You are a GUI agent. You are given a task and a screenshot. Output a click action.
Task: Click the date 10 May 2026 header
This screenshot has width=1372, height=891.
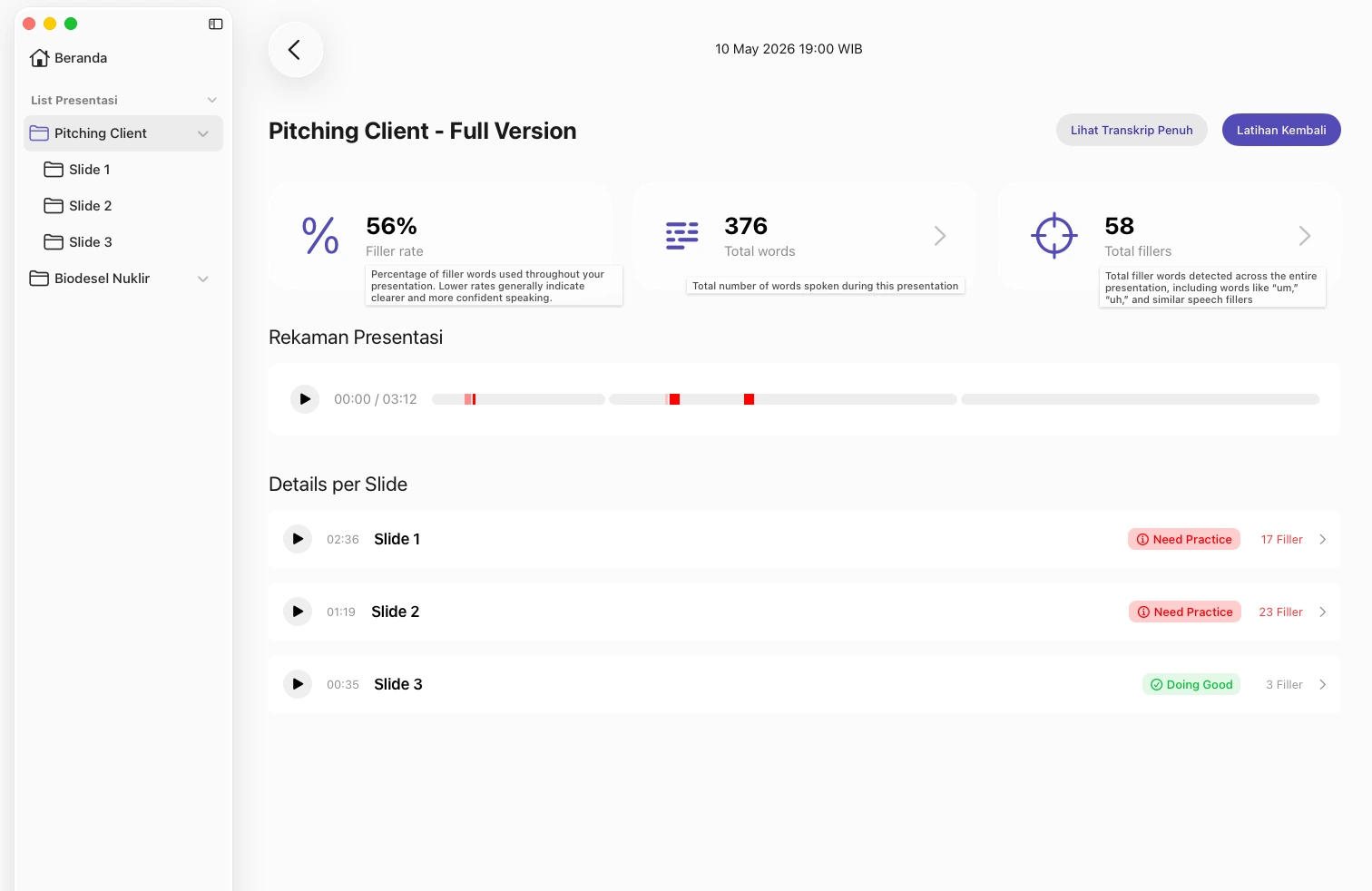(789, 49)
